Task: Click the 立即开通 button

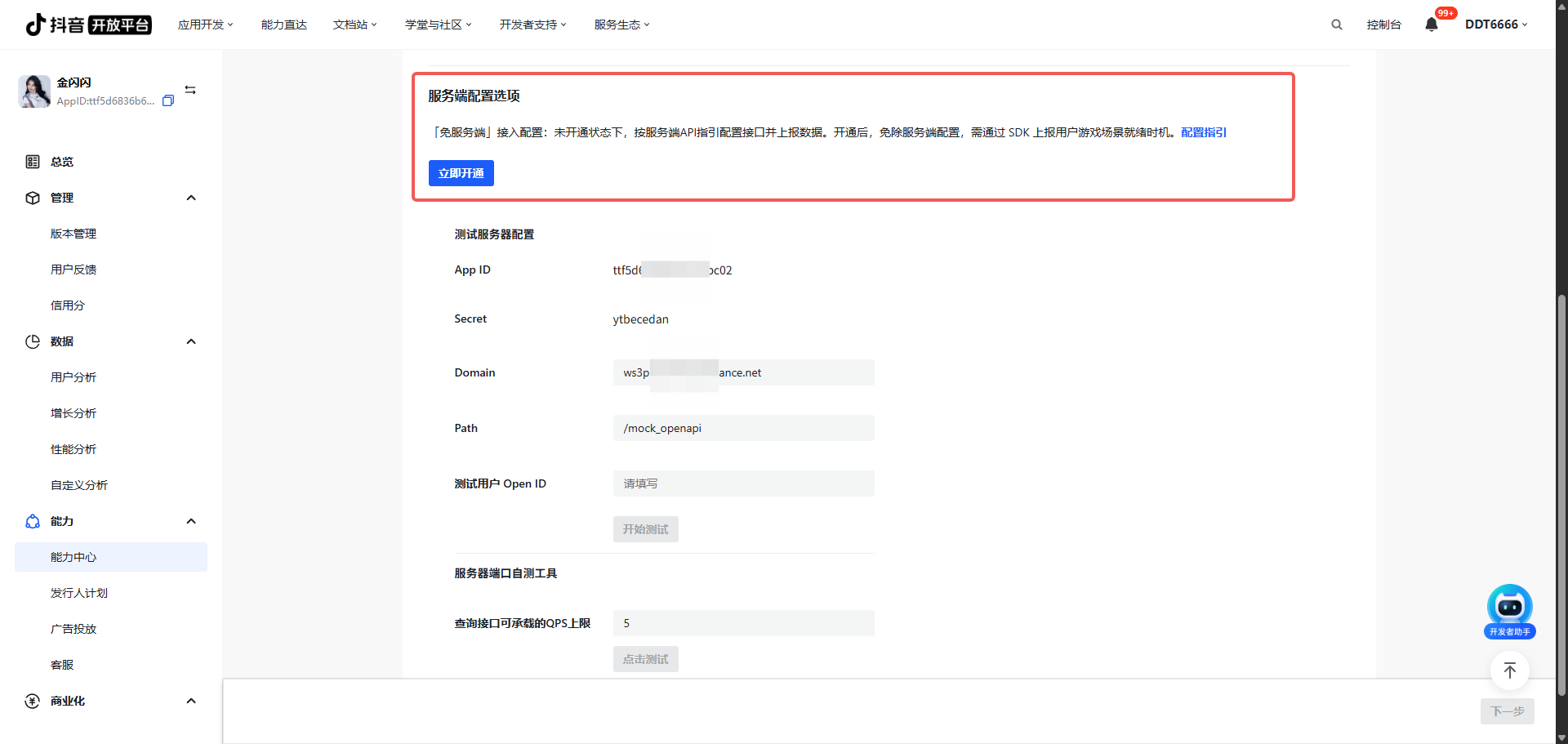Action: [x=461, y=173]
